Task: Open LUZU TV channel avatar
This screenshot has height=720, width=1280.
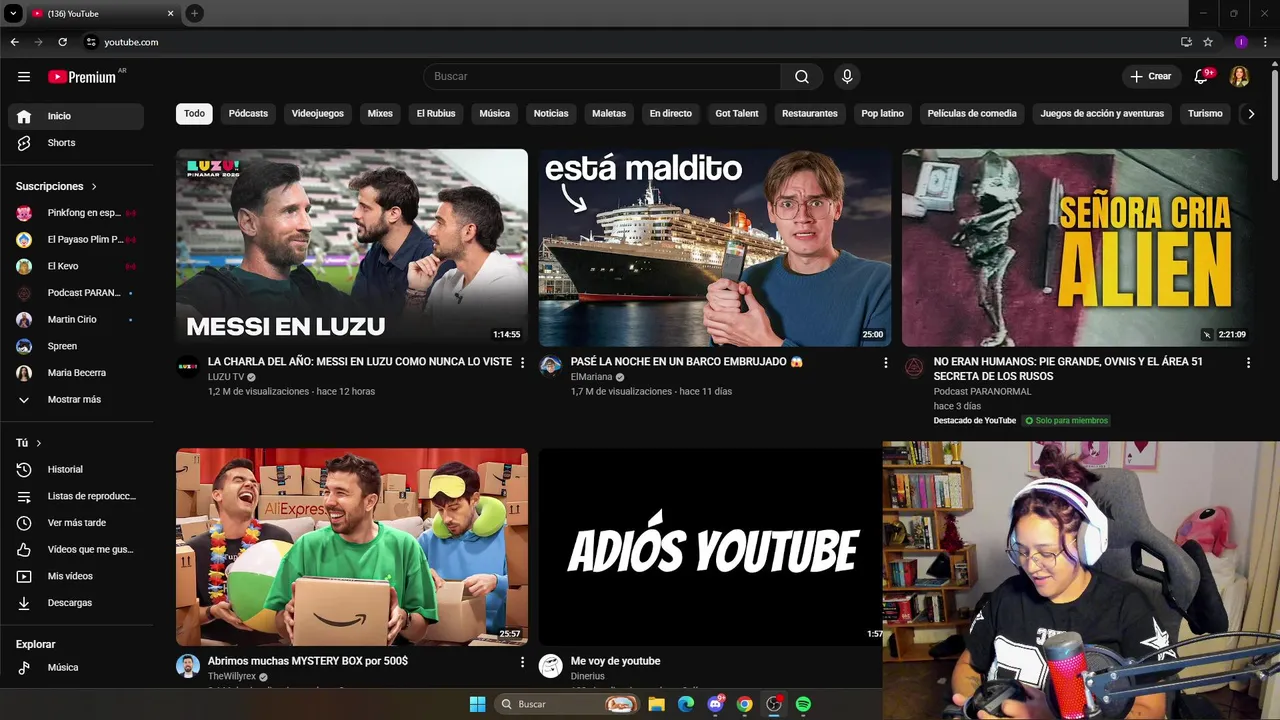Action: [x=188, y=366]
